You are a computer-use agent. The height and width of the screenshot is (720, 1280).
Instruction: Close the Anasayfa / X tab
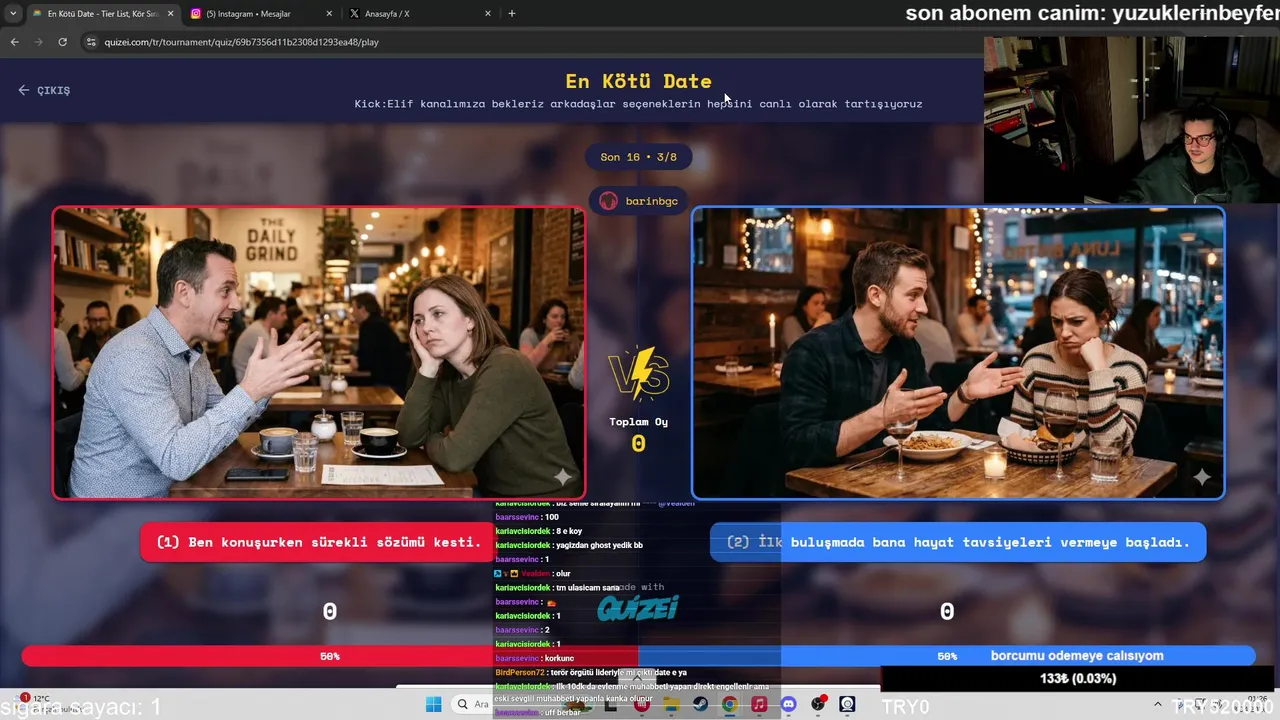488,14
